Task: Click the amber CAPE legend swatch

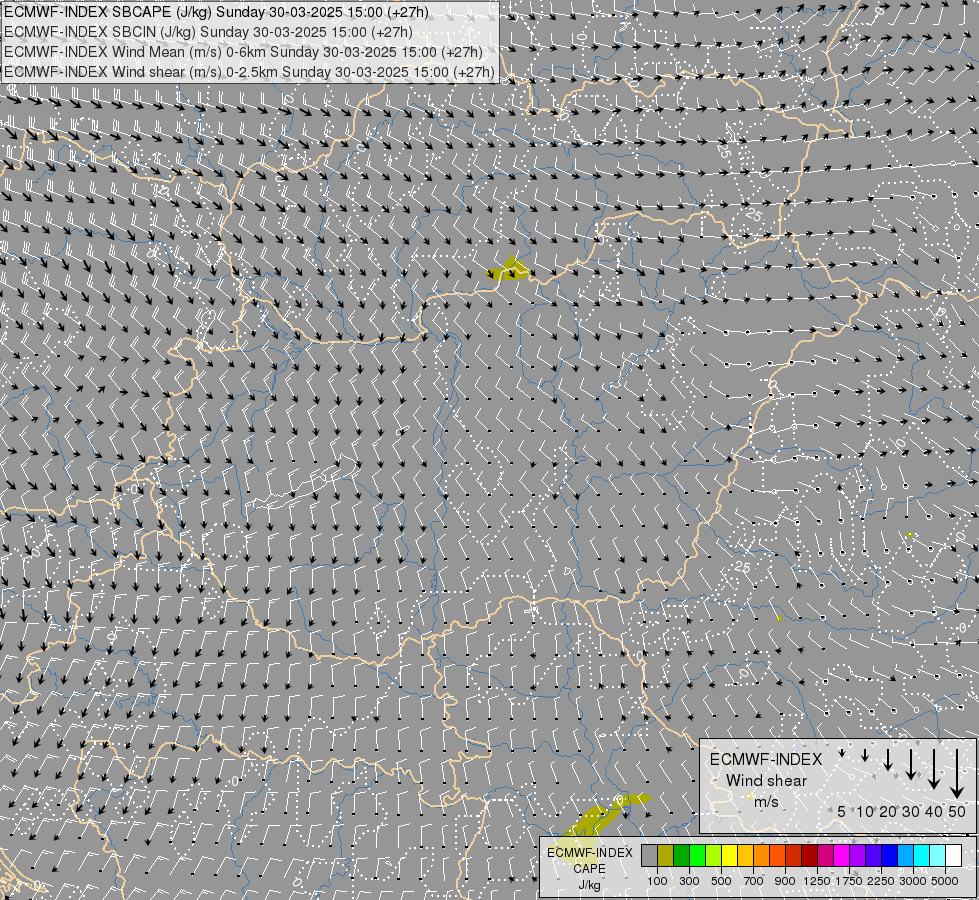Action: [x=745, y=855]
